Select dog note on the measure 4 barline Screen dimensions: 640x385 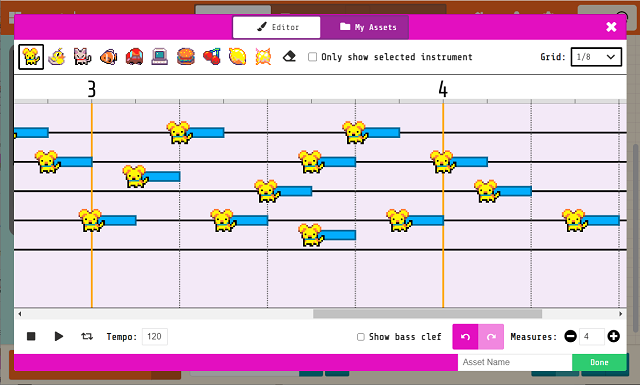pyautogui.click(x=442, y=162)
